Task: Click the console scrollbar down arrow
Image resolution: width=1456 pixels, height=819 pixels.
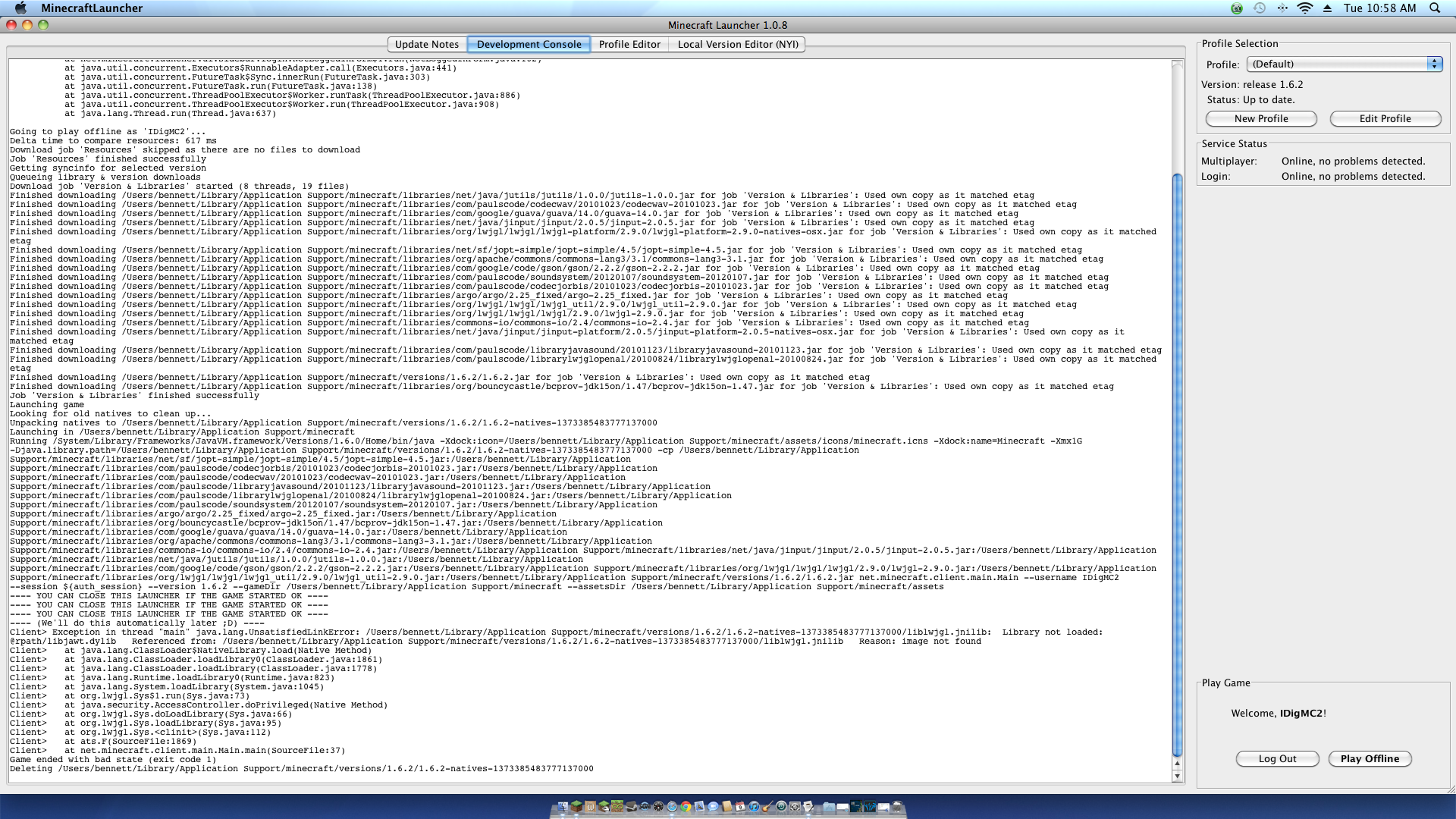Action: pyautogui.click(x=1177, y=776)
